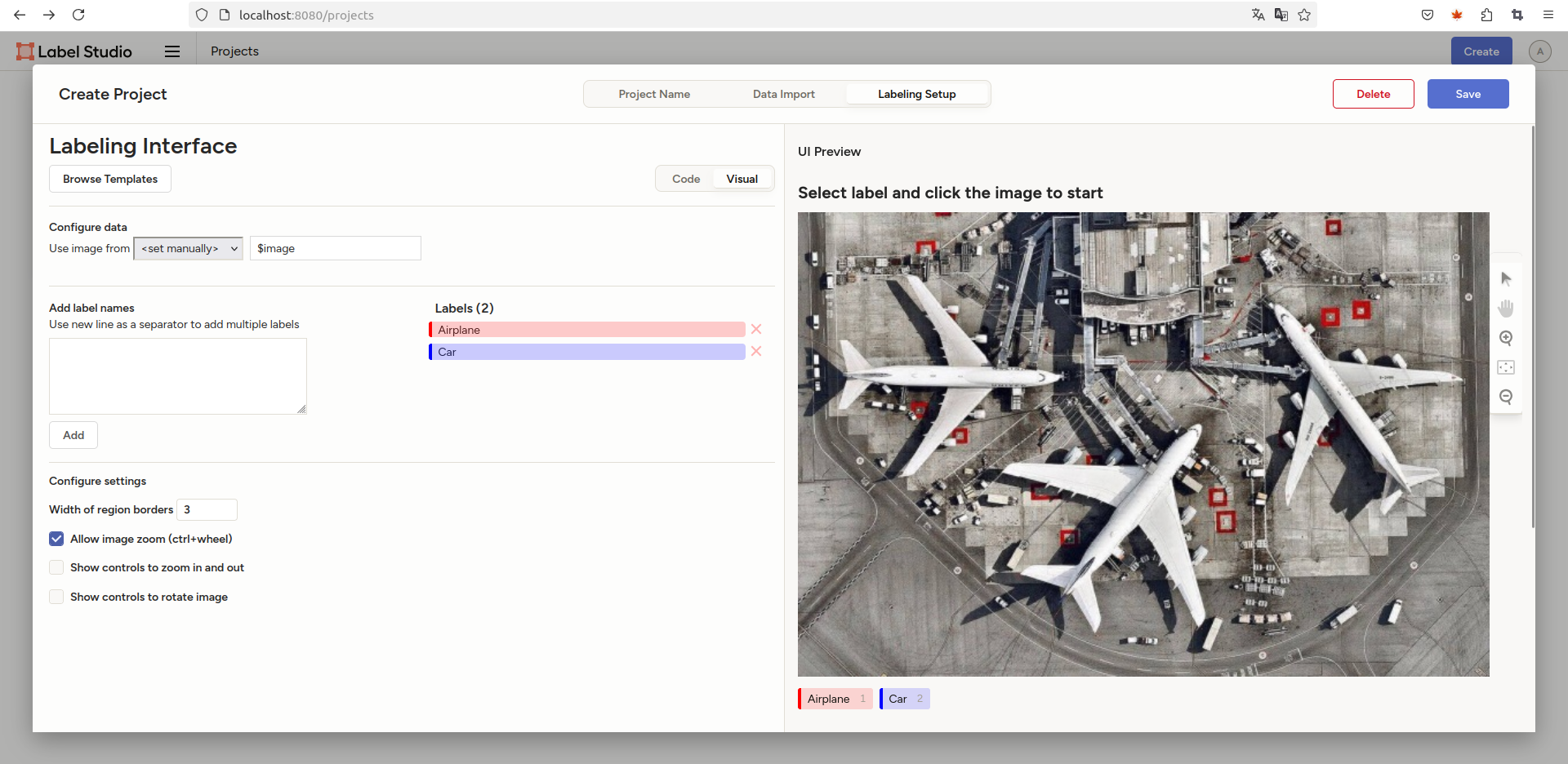Select the pan hand tool
The image size is (1568, 764).
tap(1506, 309)
